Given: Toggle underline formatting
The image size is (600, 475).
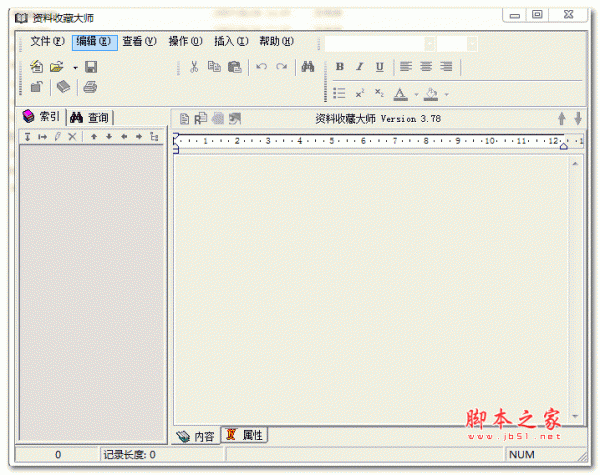Looking at the screenshot, I should coord(379,67).
